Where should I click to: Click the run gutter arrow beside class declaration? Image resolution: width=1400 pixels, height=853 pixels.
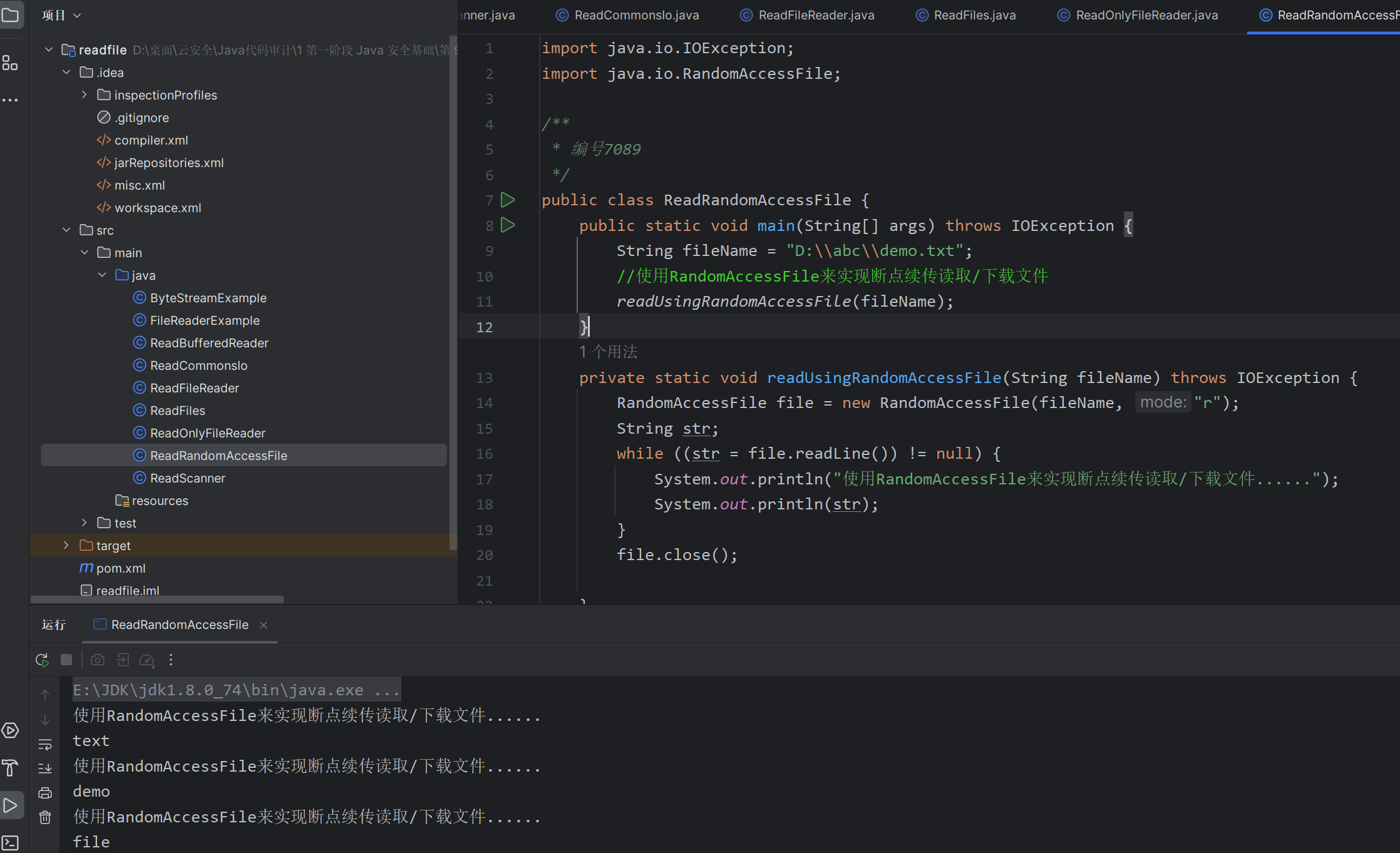coord(508,200)
